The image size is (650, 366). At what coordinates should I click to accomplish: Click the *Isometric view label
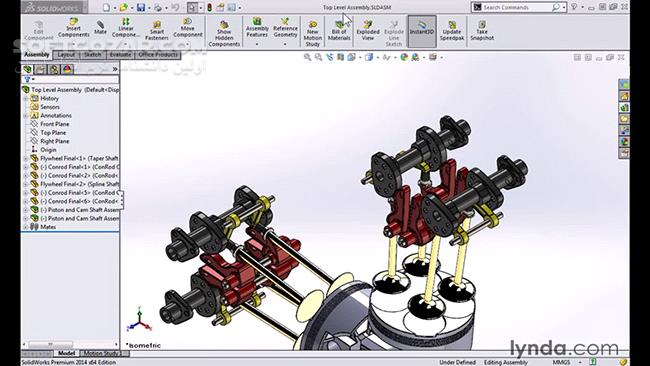(143, 345)
